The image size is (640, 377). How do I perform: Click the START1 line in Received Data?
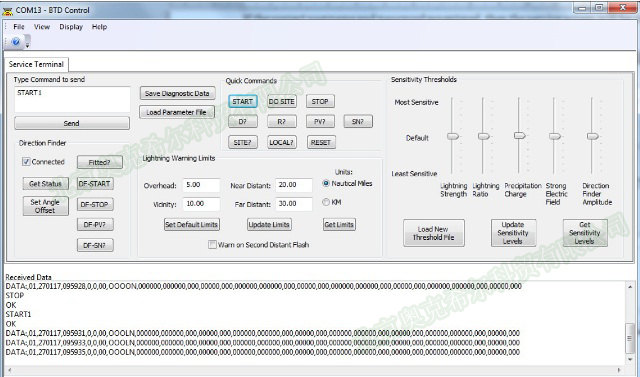pyautogui.click(x=18, y=314)
